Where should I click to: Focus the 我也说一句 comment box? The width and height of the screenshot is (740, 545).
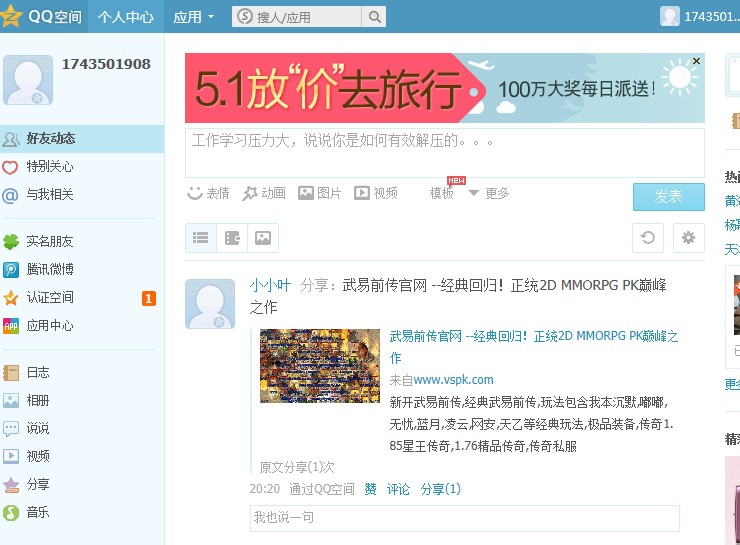464,518
